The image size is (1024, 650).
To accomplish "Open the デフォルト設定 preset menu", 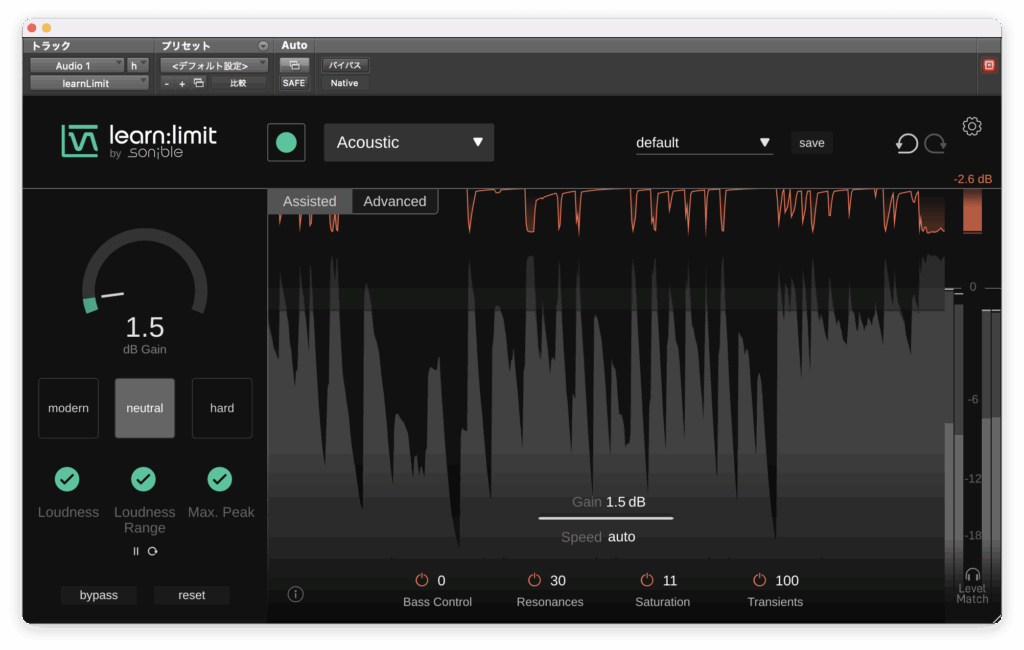I will pos(214,65).
